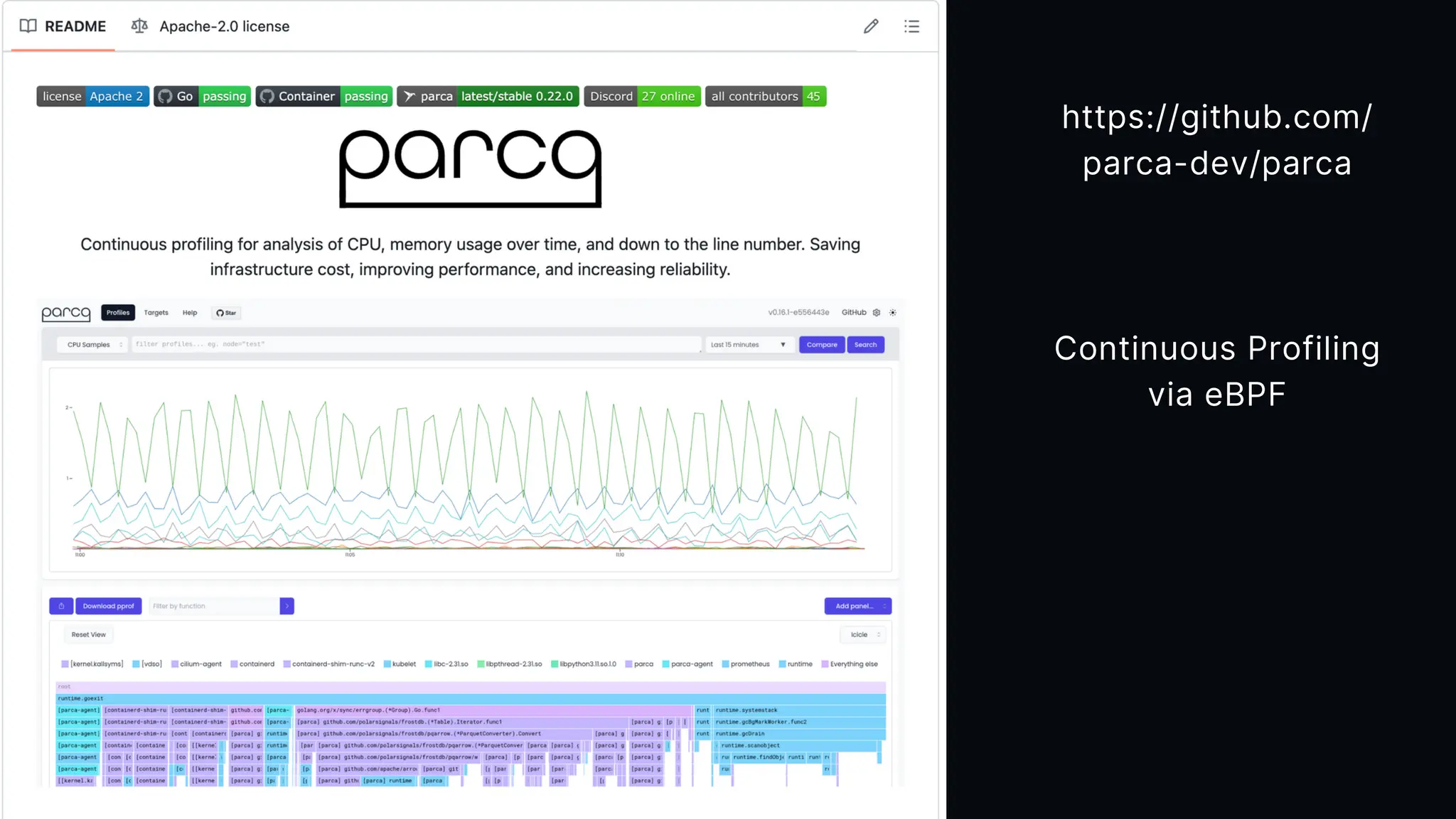Viewport: 1456px width, 819px height.
Task: Click the small Parca logo in app header
Action: pyautogui.click(x=66, y=313)
